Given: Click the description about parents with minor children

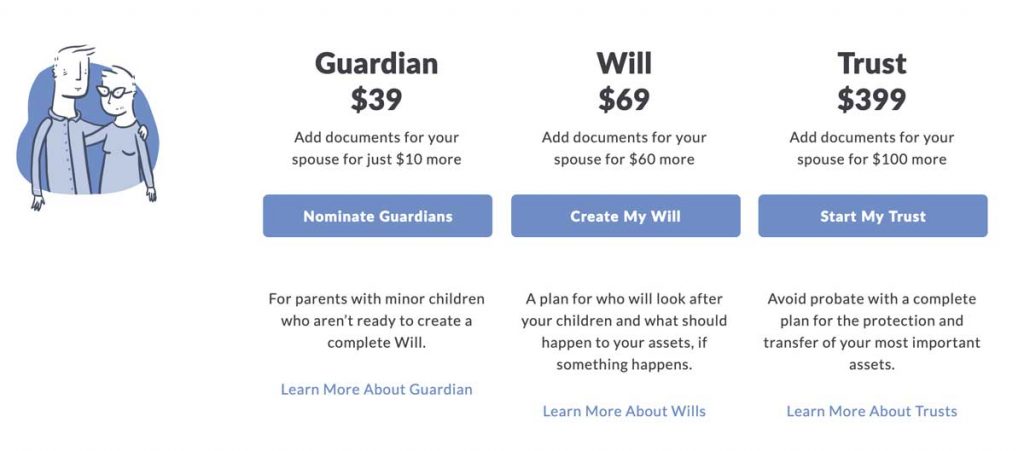Looking at the screenshot, I should (x=376, y=321).
